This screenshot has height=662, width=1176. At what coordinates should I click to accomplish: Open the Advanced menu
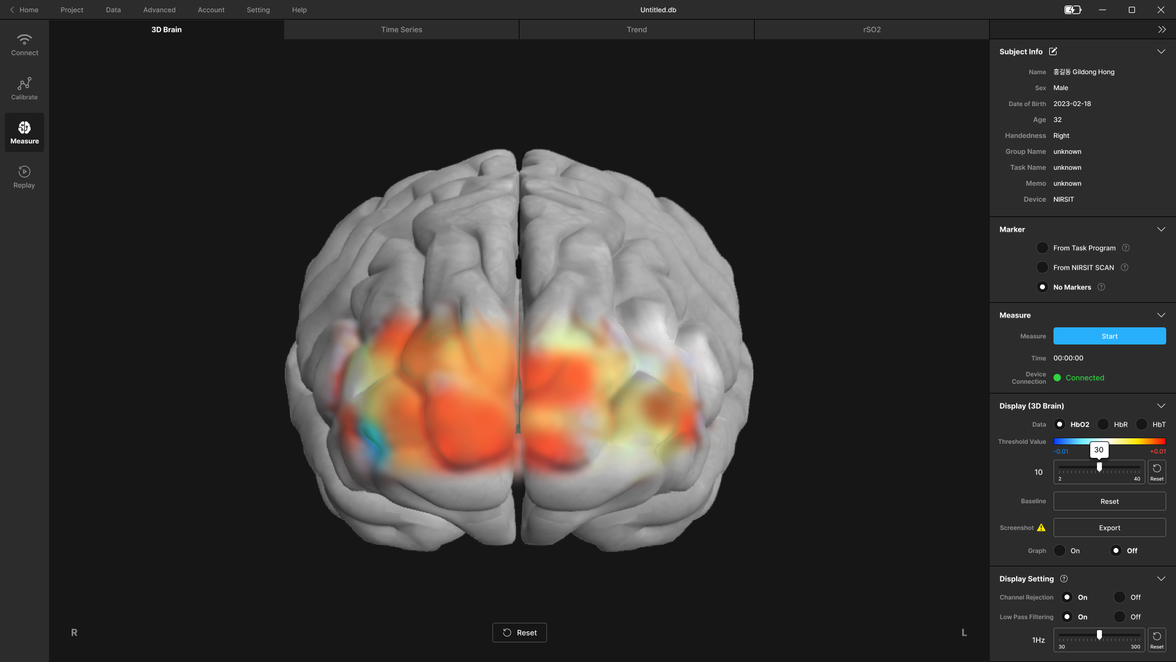pyautogui.click(x=159, y=10)
